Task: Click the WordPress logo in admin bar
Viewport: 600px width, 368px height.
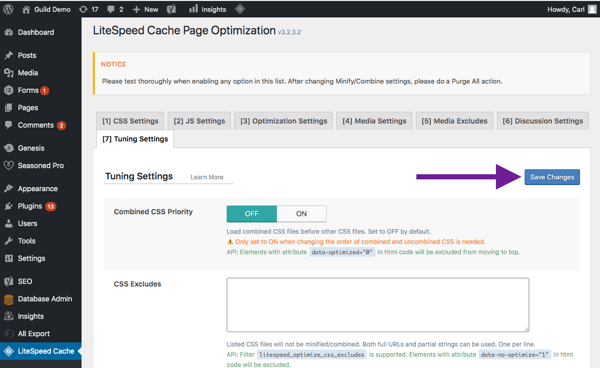Action: coord(8,9)
